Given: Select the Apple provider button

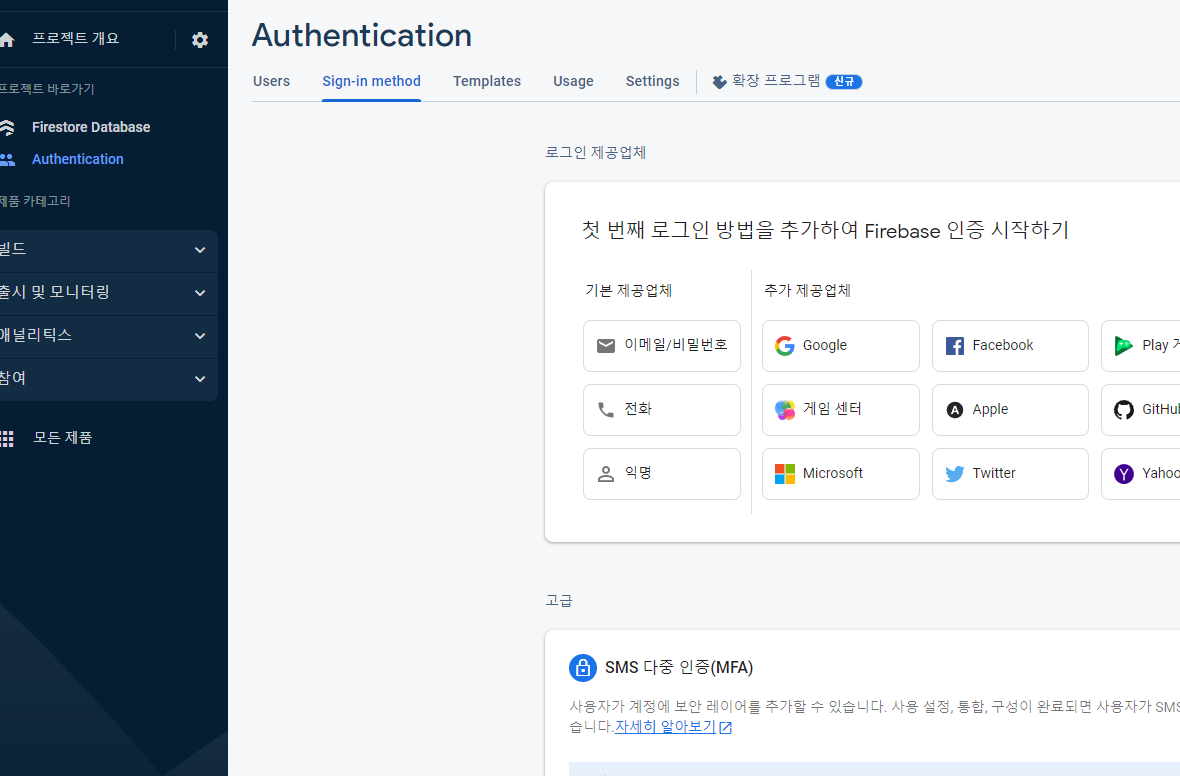Looking at the screenshot, I should click(1011, 410).
